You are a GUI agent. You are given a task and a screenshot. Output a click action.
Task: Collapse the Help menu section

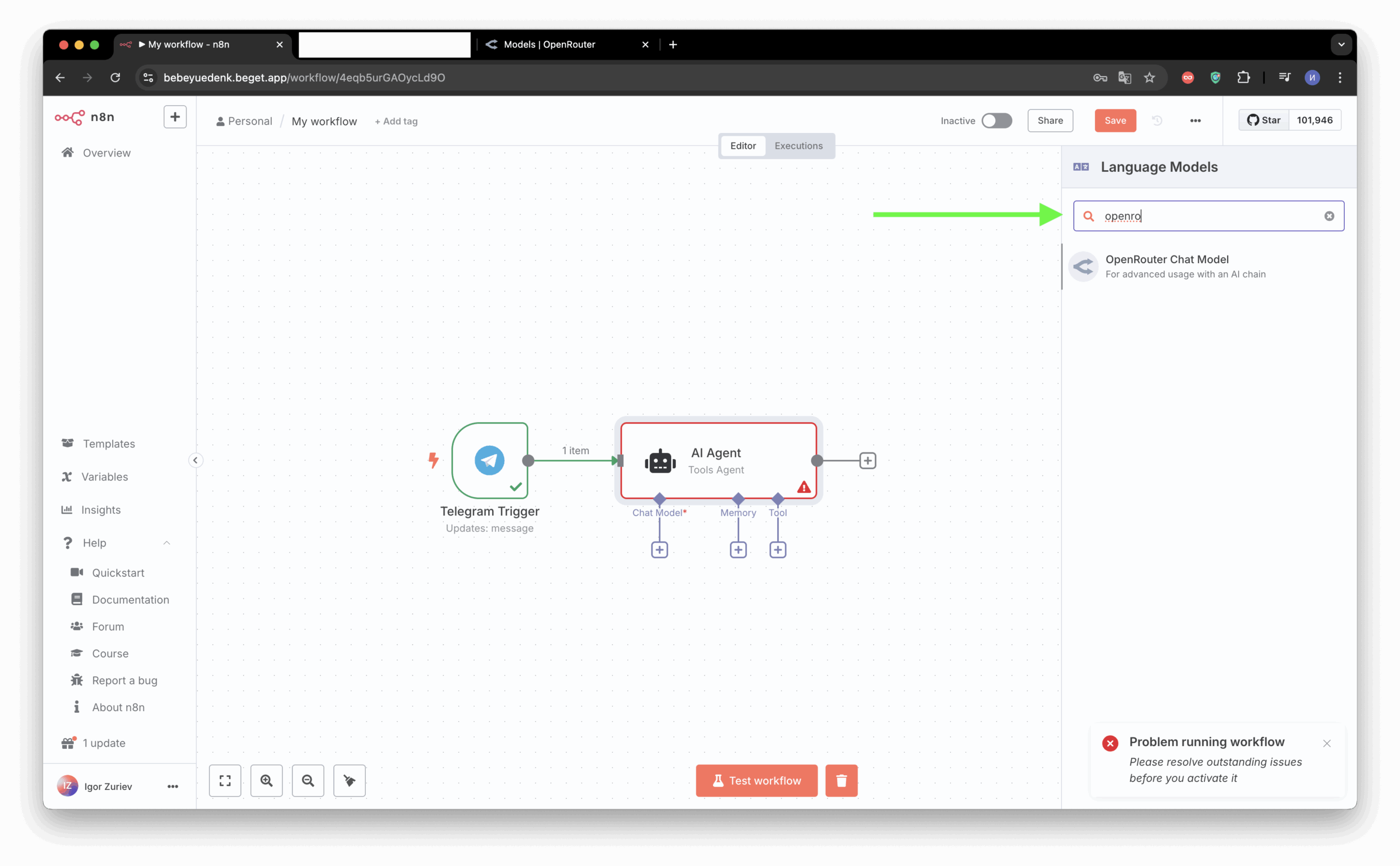coord(167,542)
